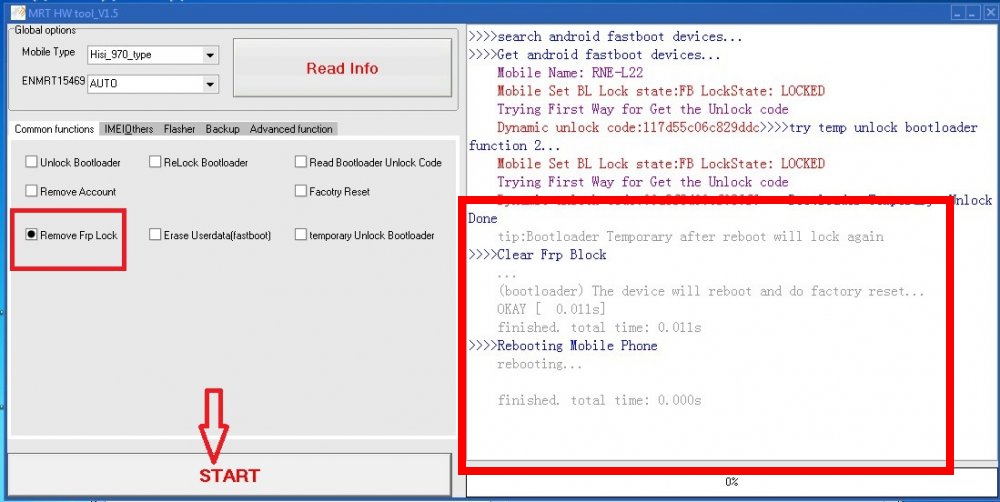Image resolution: width=1000 pixels, height=502 pixels.
Task: Minimize the MRT HW tool window
Action: pyautogui.click(x=959, y=13)
